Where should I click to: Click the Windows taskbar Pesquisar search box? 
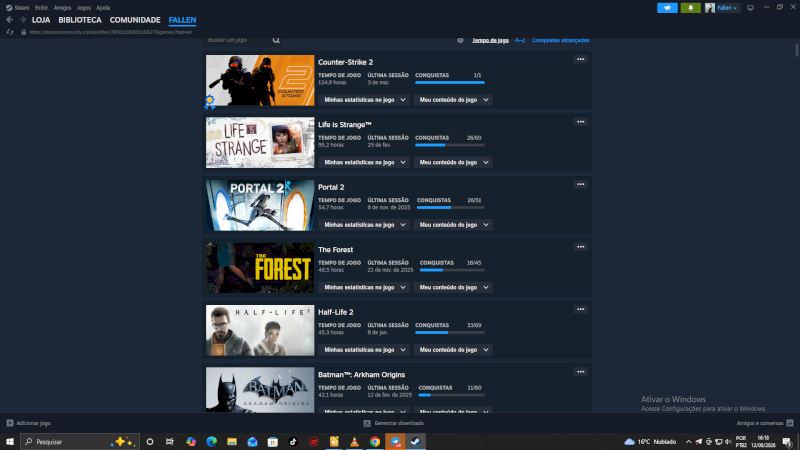(80, 442)
